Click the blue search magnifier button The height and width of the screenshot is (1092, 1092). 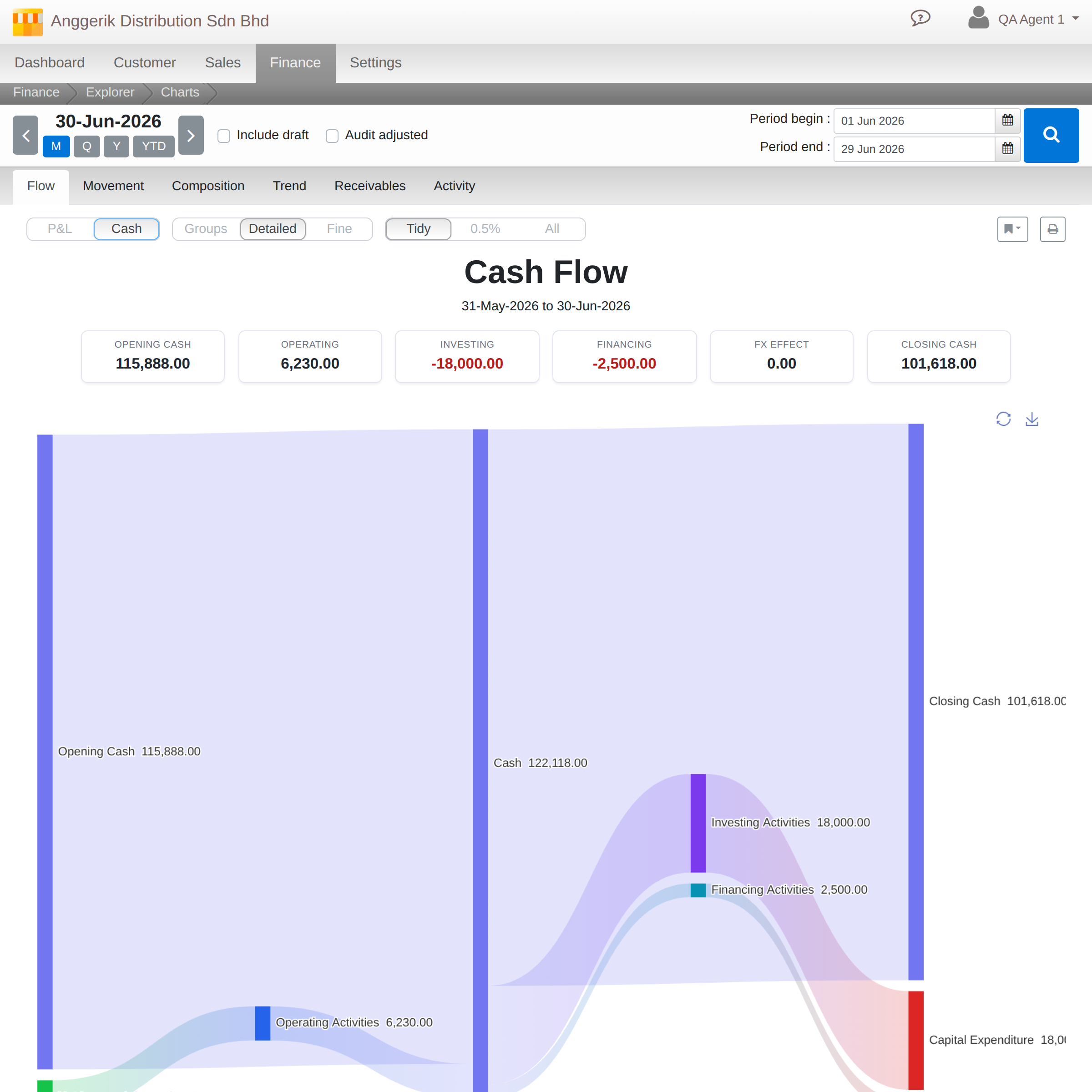(1051, 135)
